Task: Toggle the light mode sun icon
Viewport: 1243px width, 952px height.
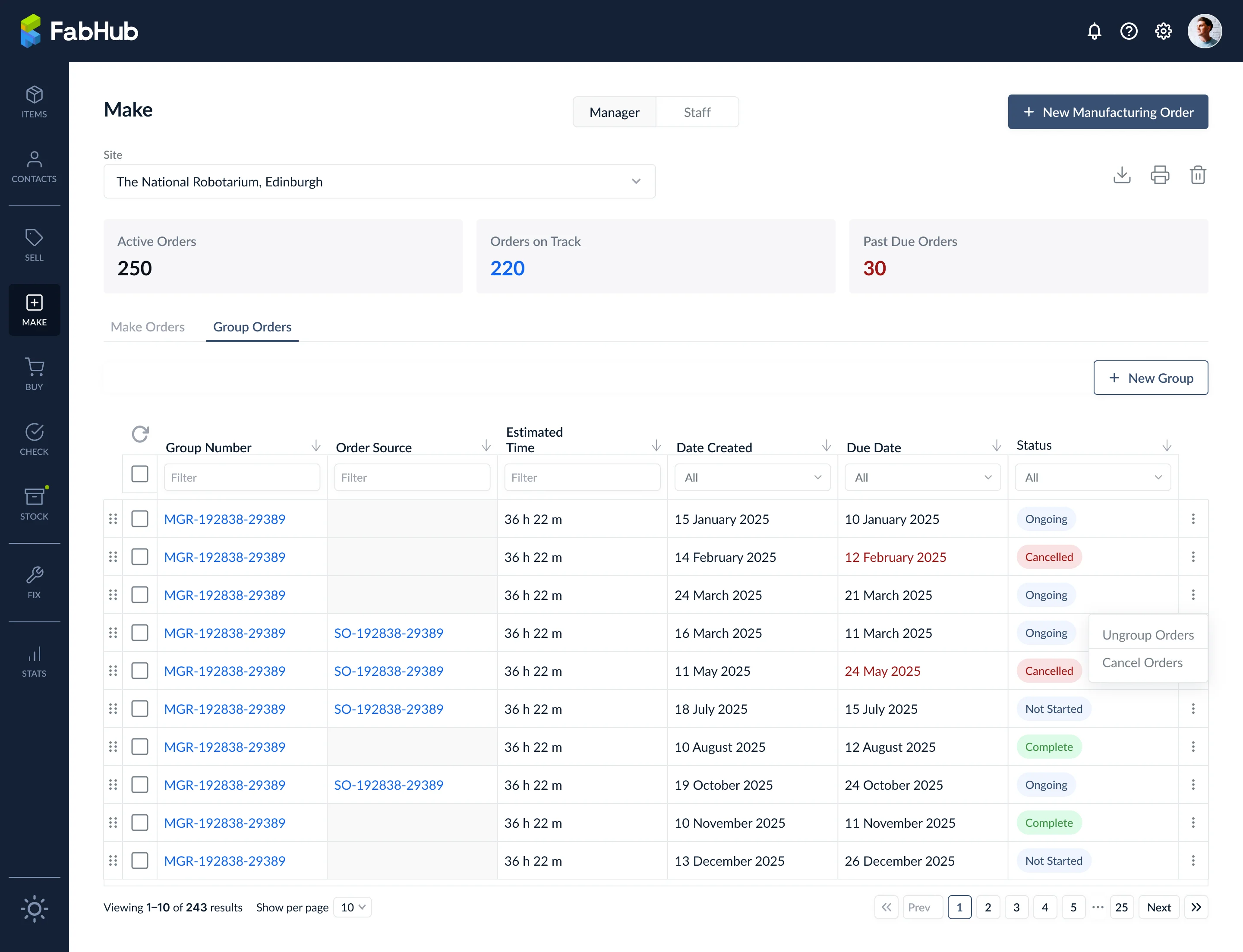Action: (34, 908)
